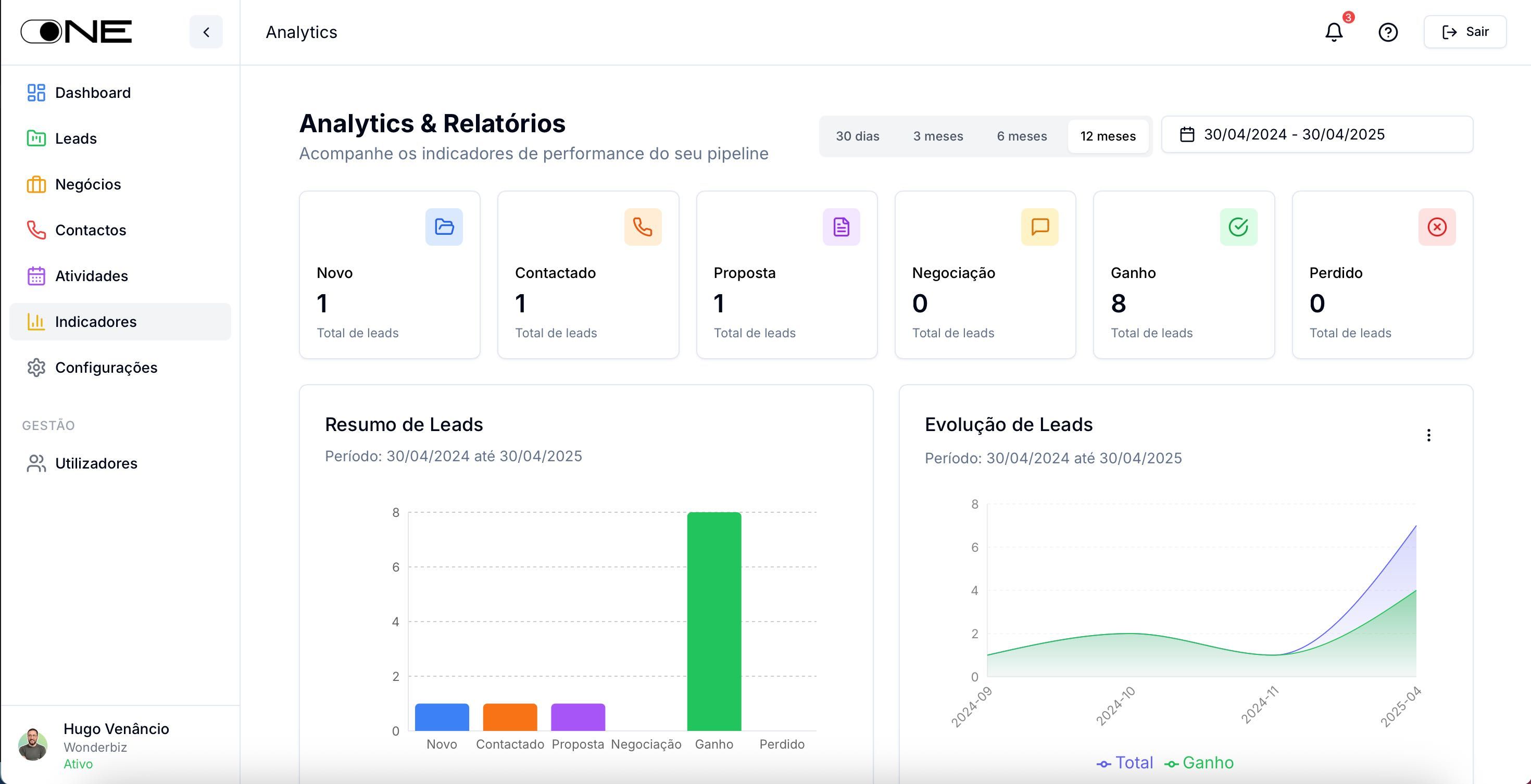Click the Analytics header breadcrumb text

click(x=302, y=32)
